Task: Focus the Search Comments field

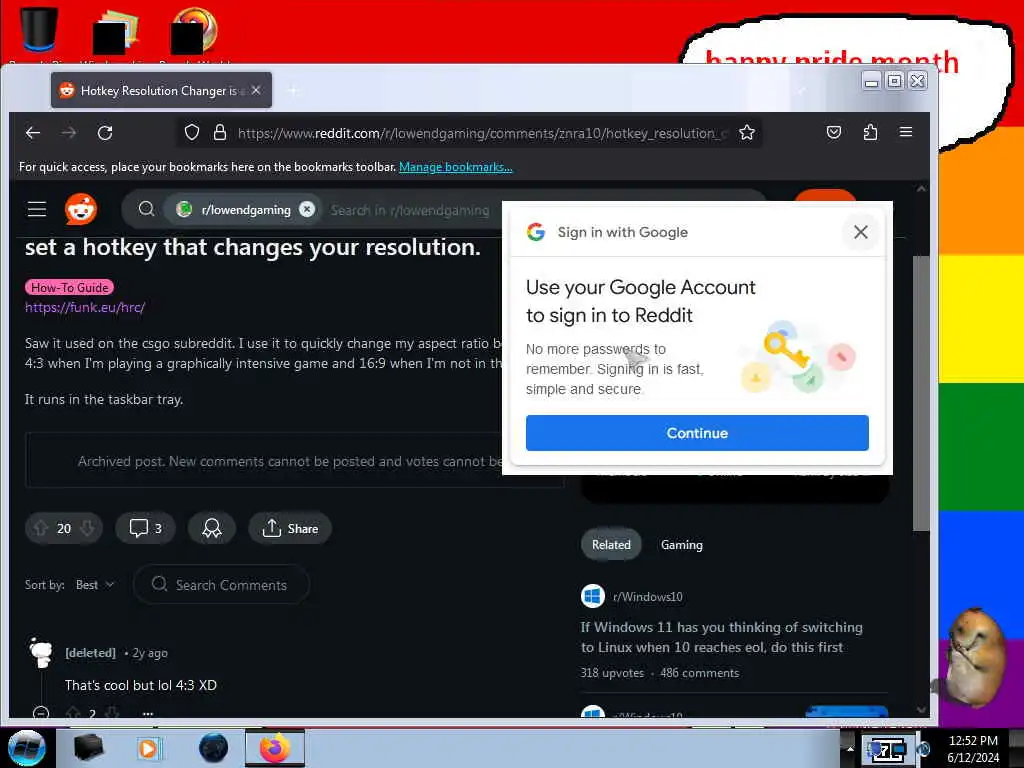Action: click(221, 585)
